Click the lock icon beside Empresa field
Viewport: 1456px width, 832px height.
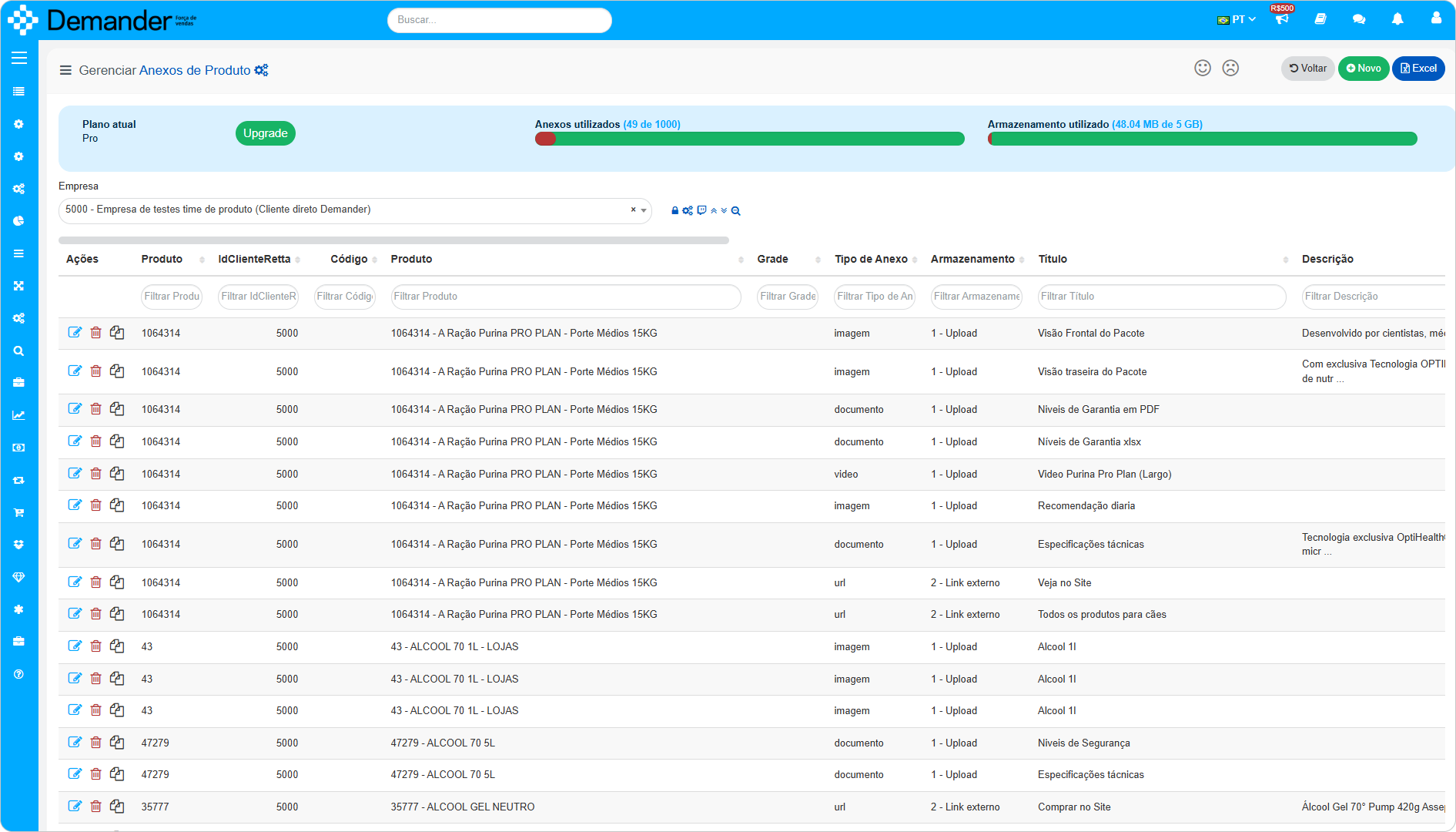pyautogui.click(x=675, y=210)
